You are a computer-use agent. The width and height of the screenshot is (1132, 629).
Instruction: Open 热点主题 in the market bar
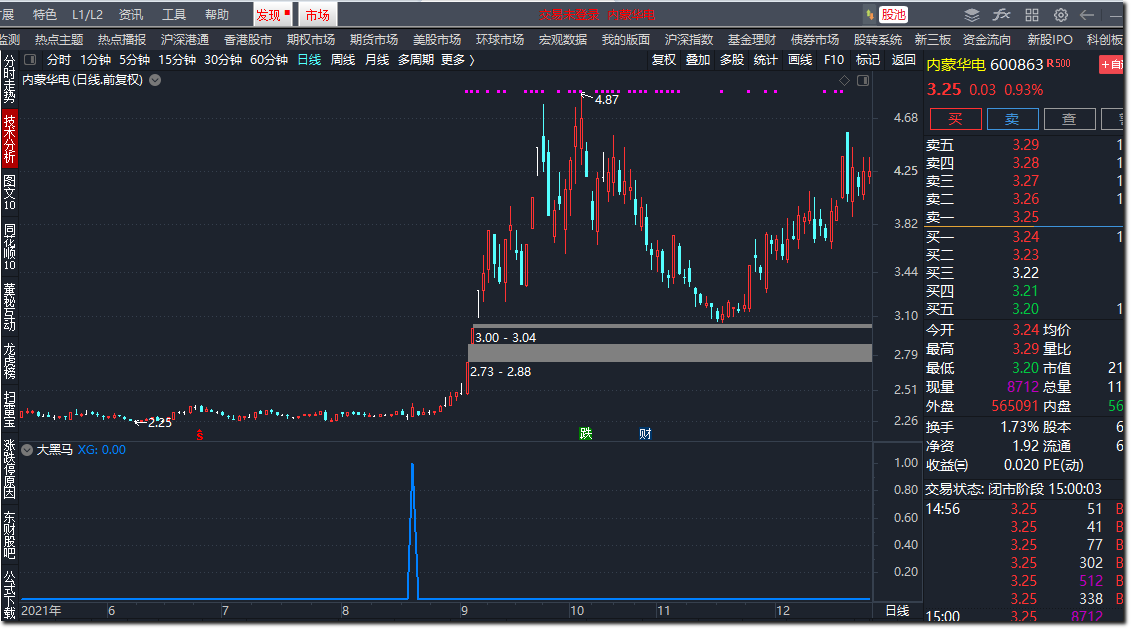[x=59, y=40]
